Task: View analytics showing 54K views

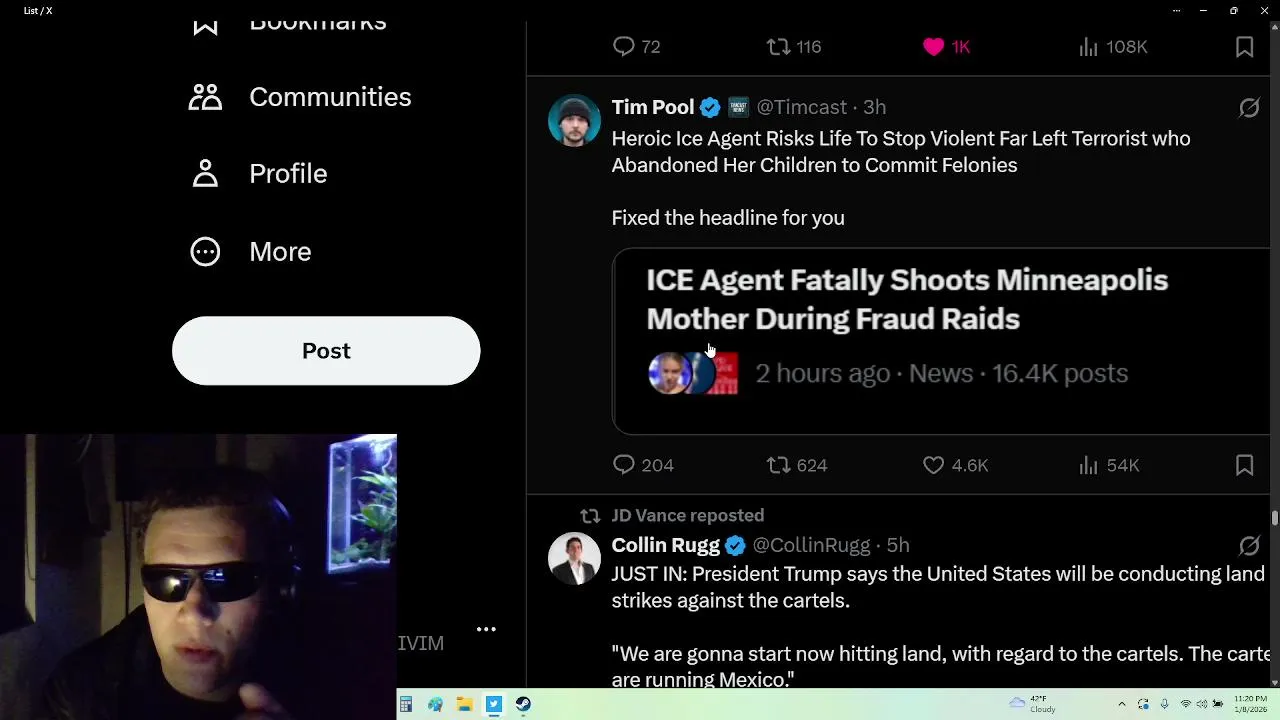Action: 1109,466
